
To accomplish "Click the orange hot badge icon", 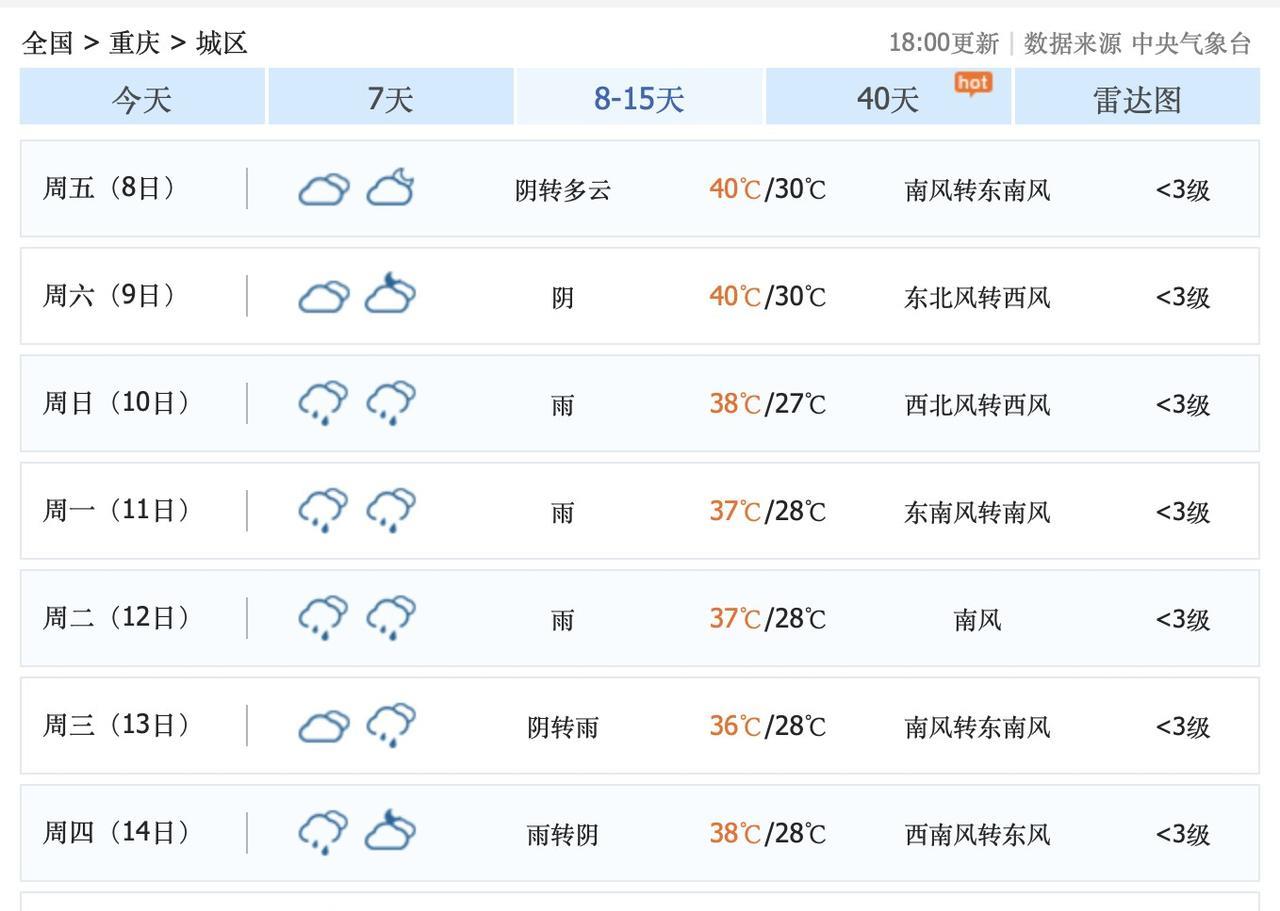I will [973, 84].
